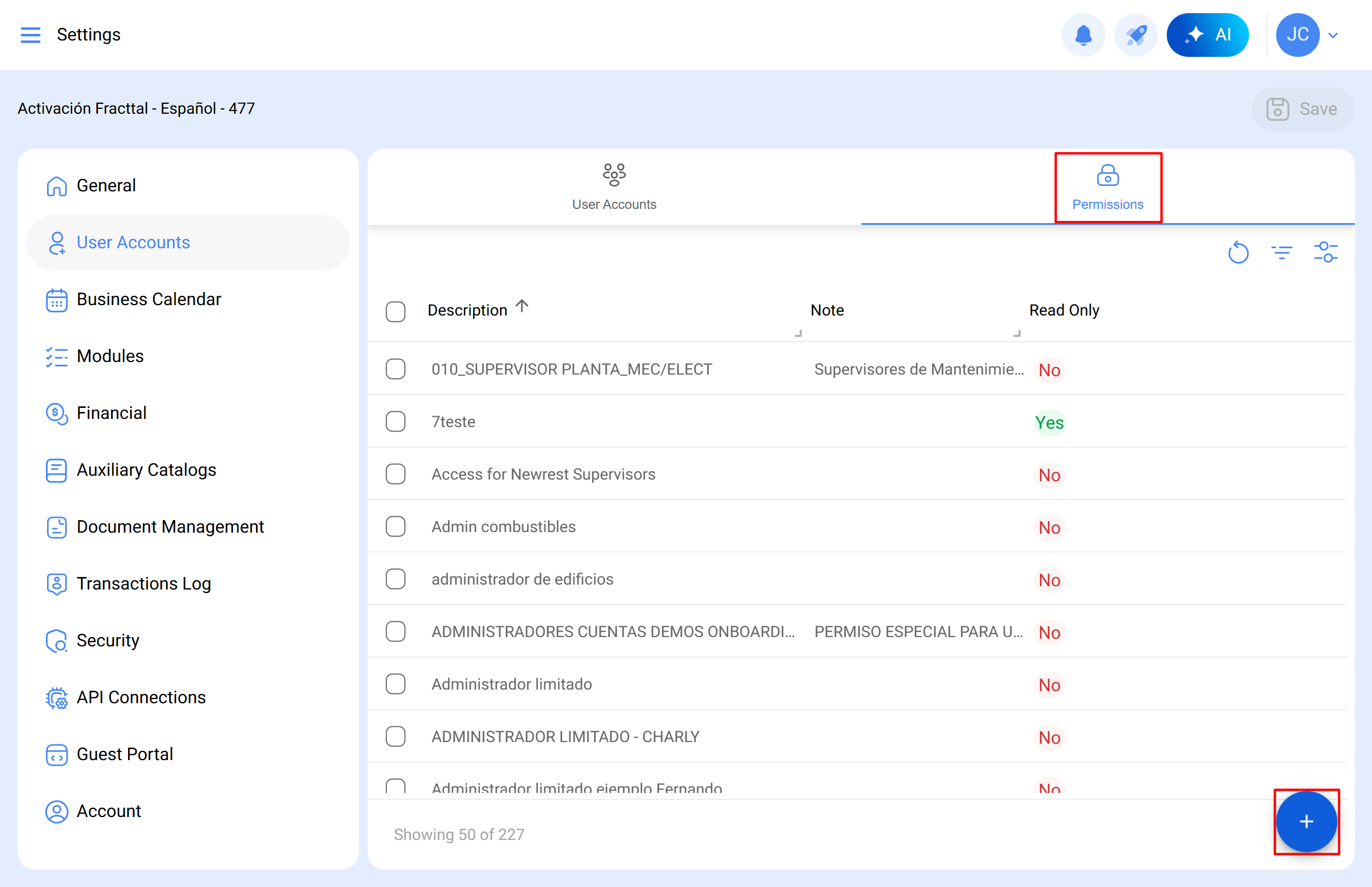Click the rocket icon in header
Image resolution: width=1372 pixels, height=887 pixels.
pos(1136,34)
